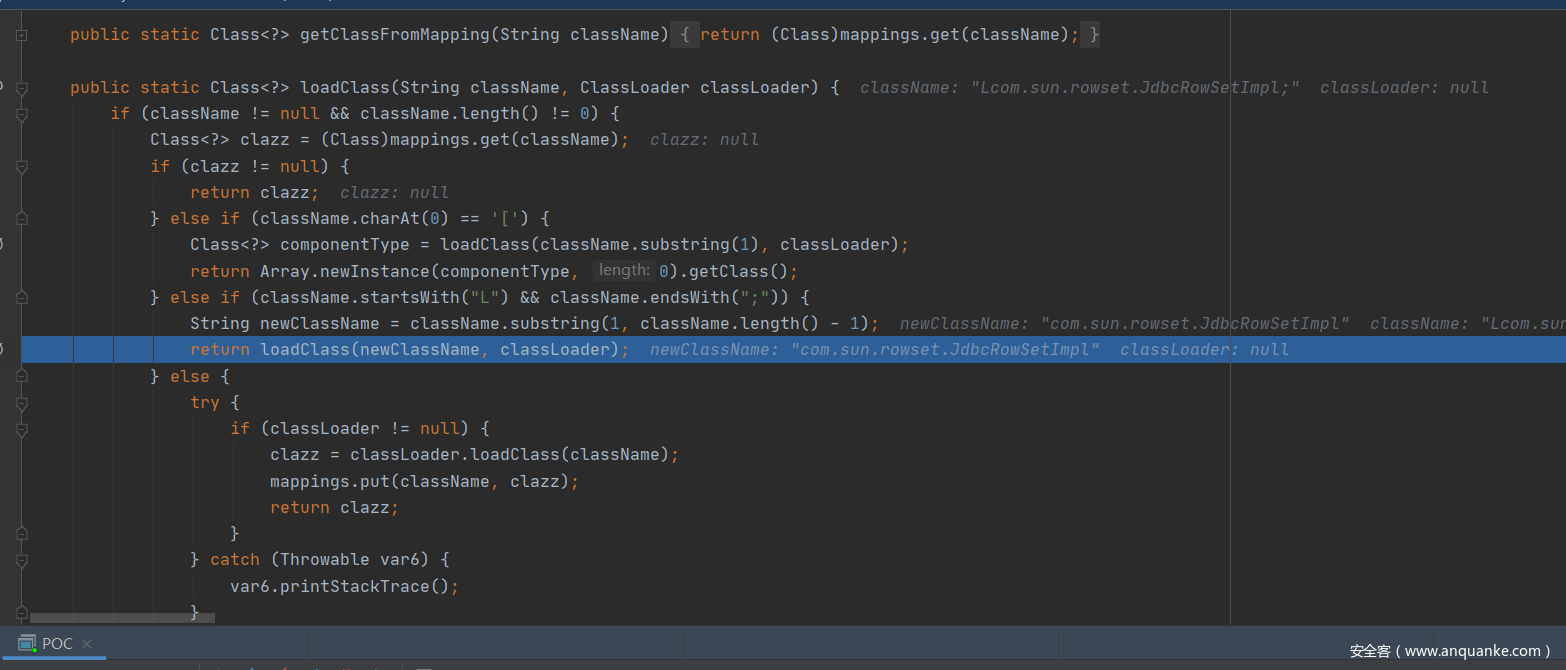
Task: Click the fold marker next to '} else {'
Action: coord(21,377)
